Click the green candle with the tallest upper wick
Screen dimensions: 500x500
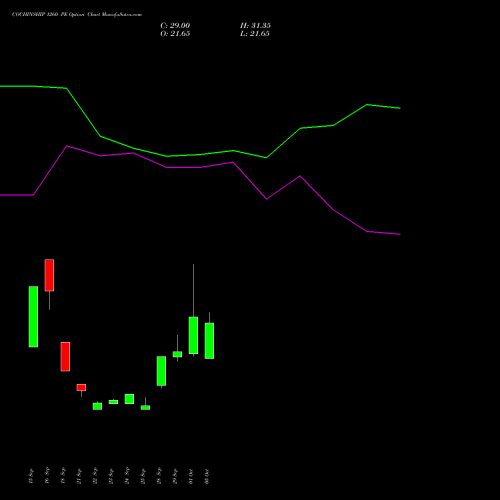point(193,335)
